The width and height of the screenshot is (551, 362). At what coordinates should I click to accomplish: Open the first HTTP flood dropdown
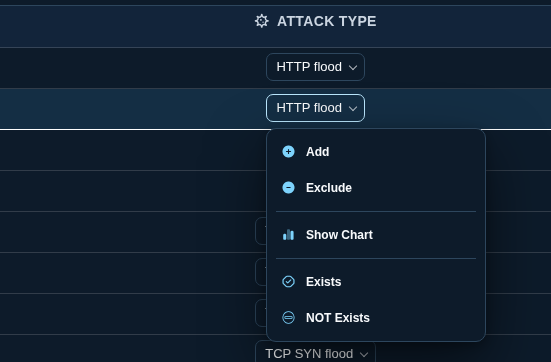click(x=315, y=67)
